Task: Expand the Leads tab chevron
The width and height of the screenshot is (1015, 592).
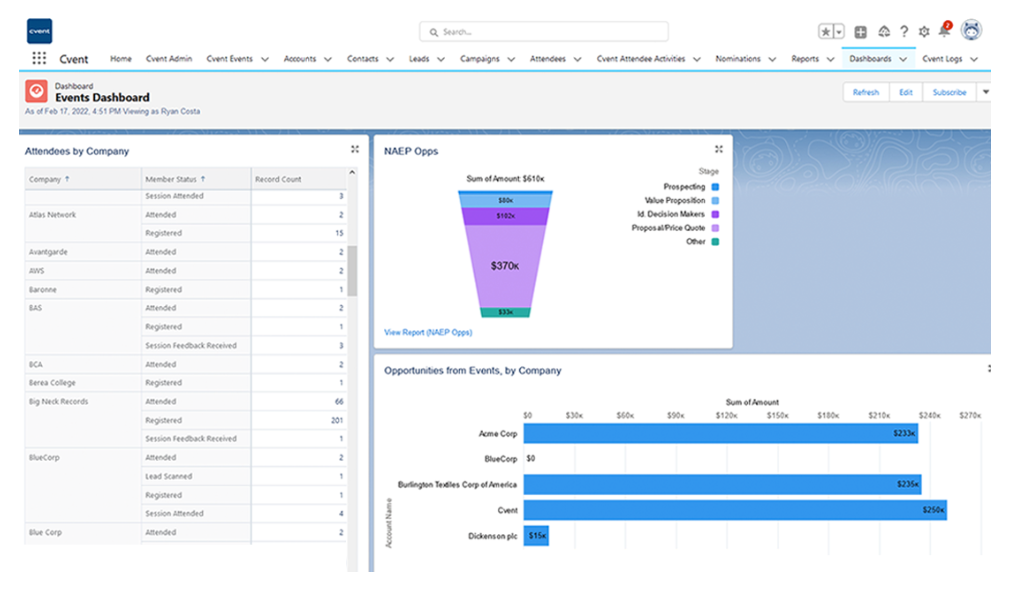Action: pos(441,59)
